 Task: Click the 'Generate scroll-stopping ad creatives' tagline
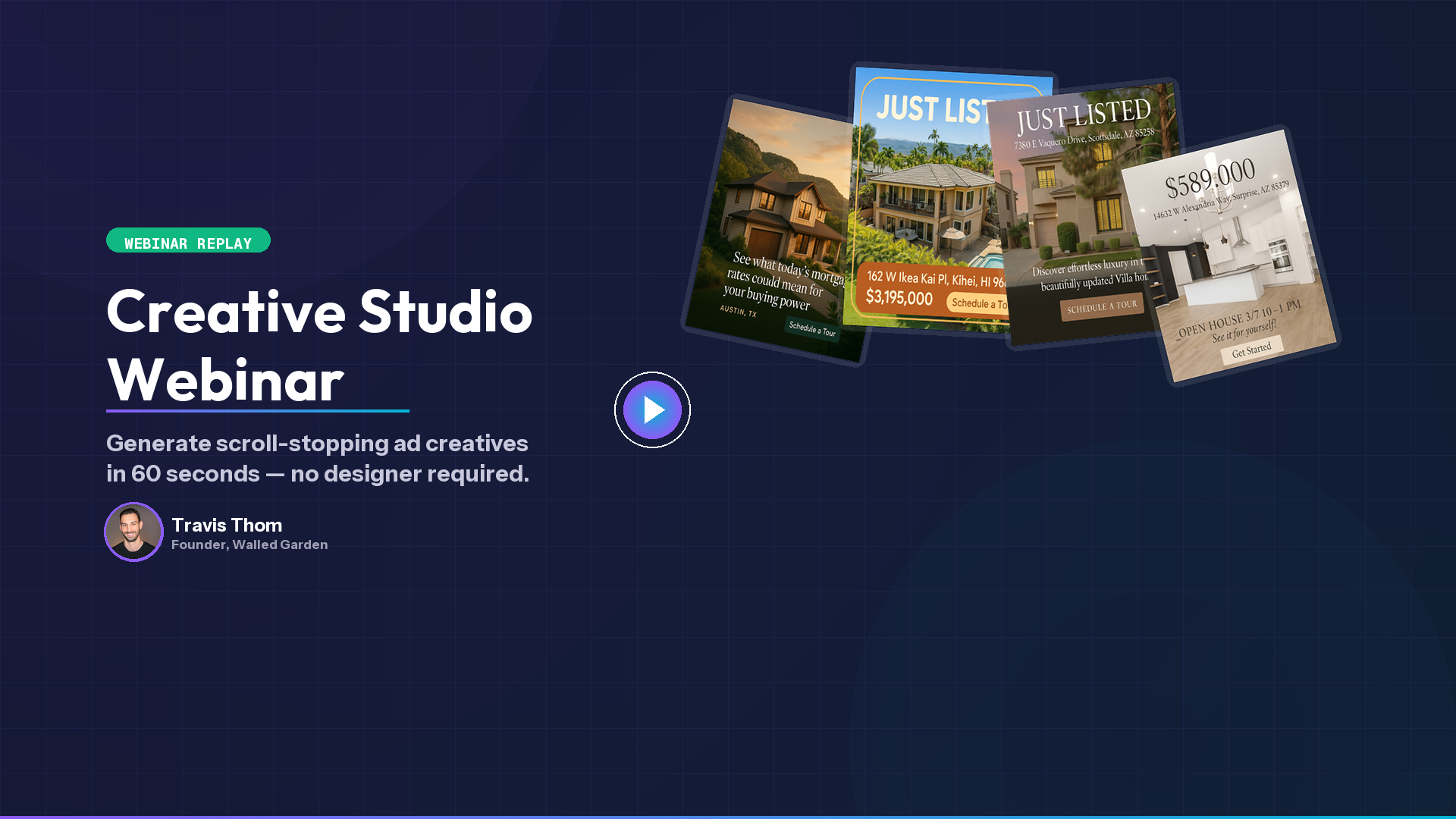pyautogui.click(x=318, y=458)
